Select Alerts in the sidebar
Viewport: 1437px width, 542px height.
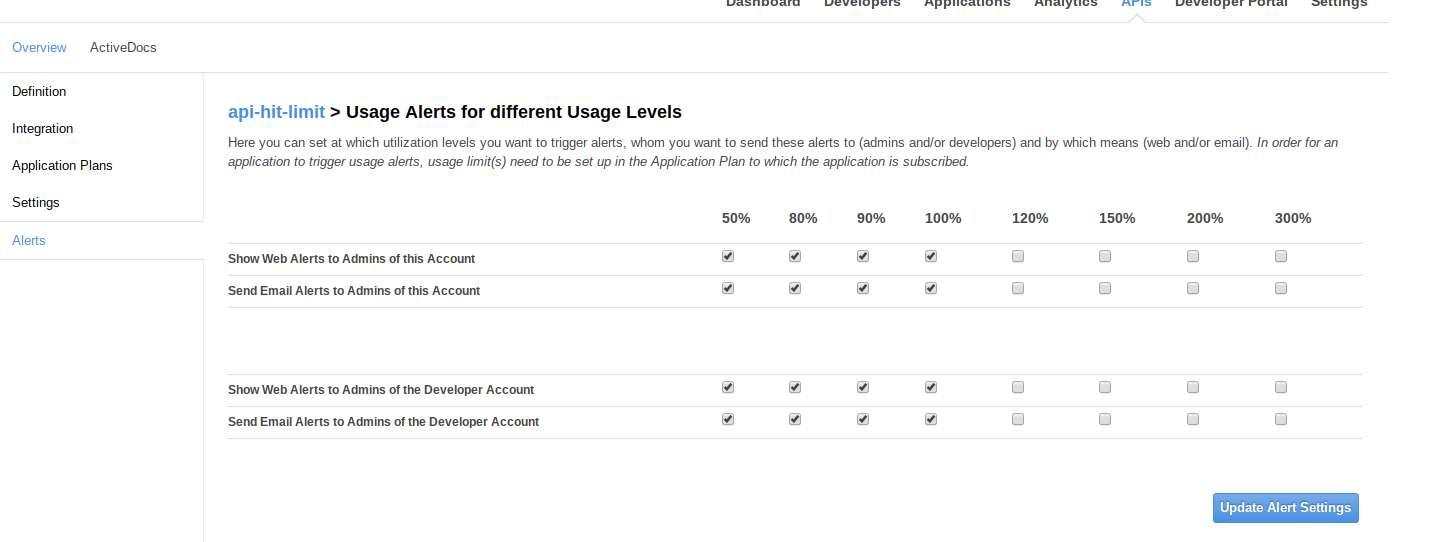click(29, 241)
